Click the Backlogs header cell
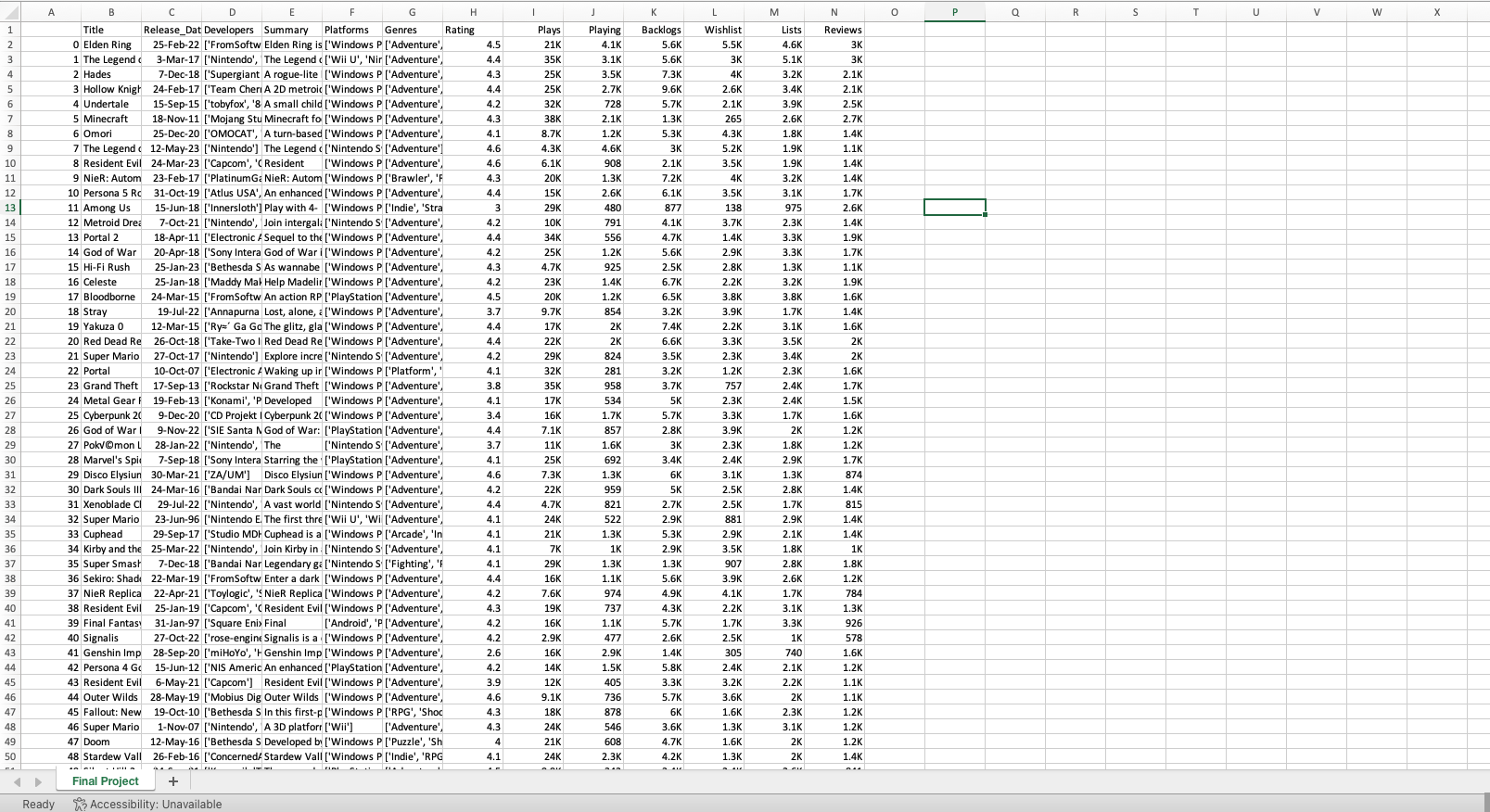 tap(654, 30)
